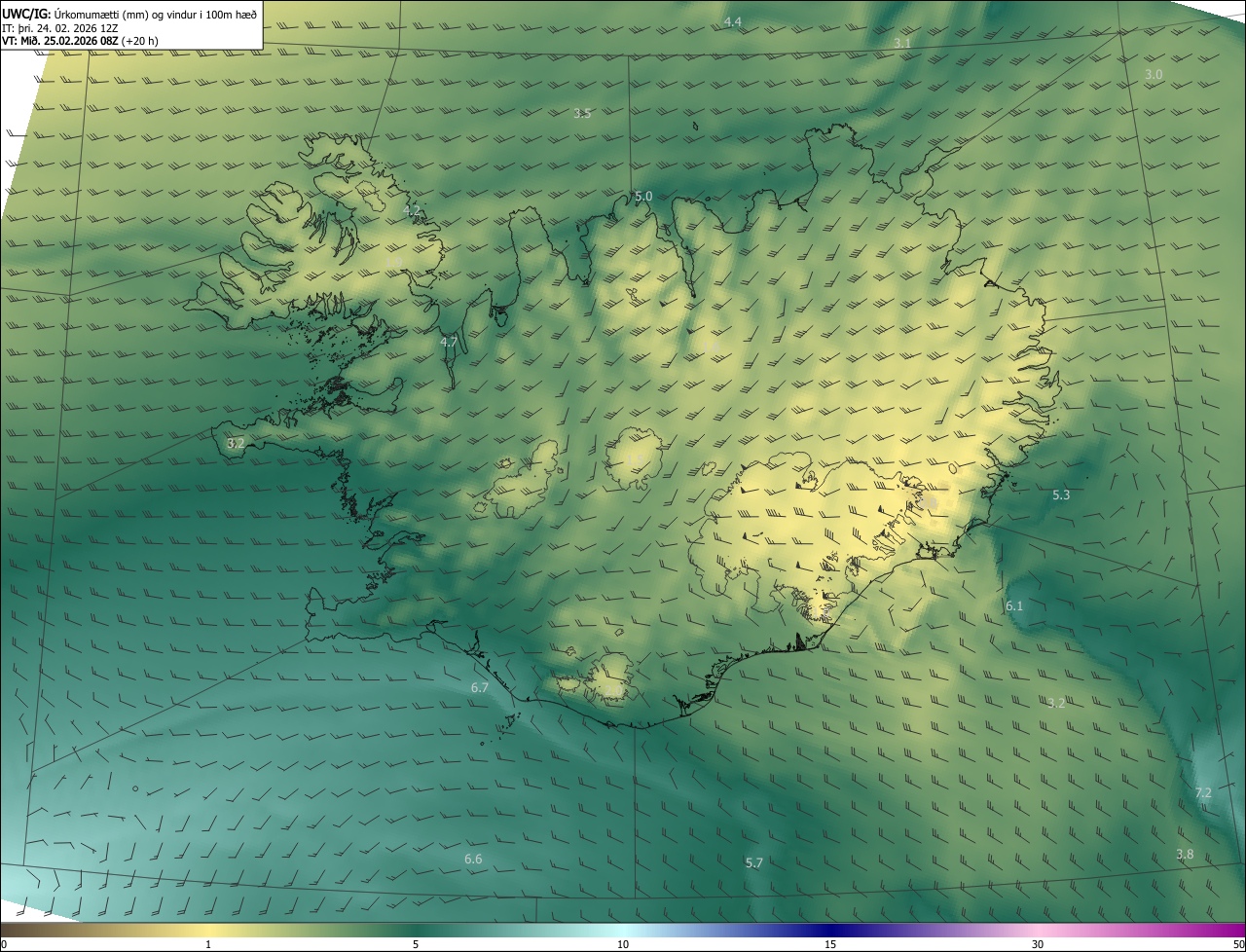Select the 4.4 value label on the map
The width and height of the screenshot is (1246, 952).
coord(732,21)
